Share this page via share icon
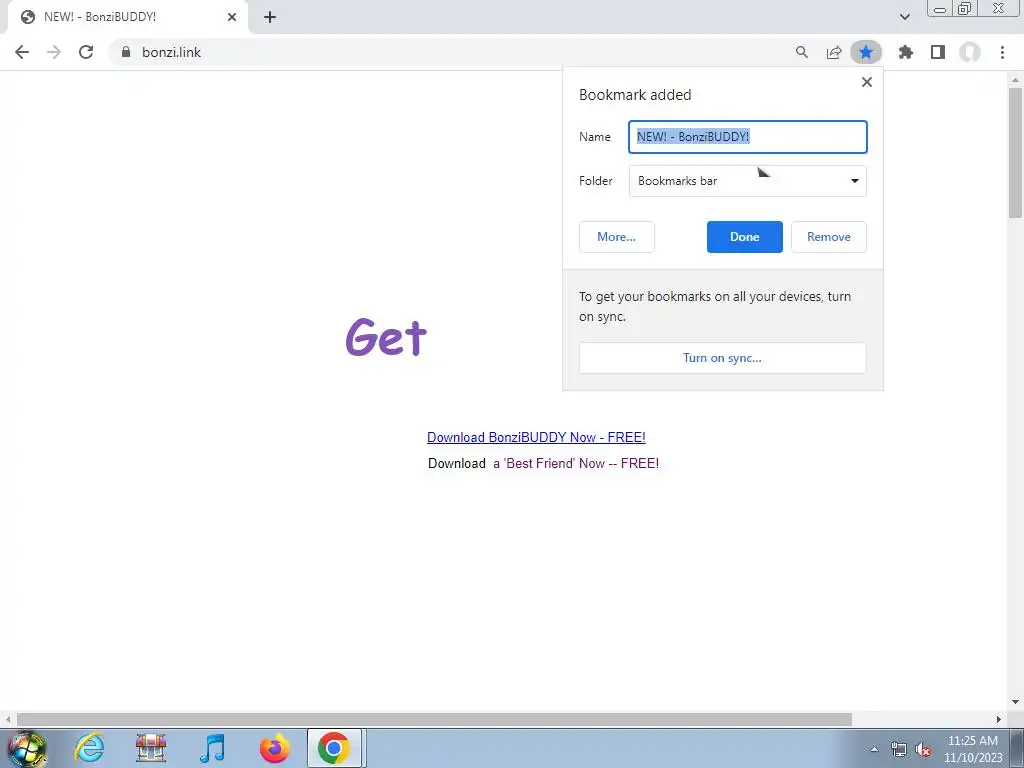Image resolution: width=1024 pixels, height=768 pixels. coord(834,52)
